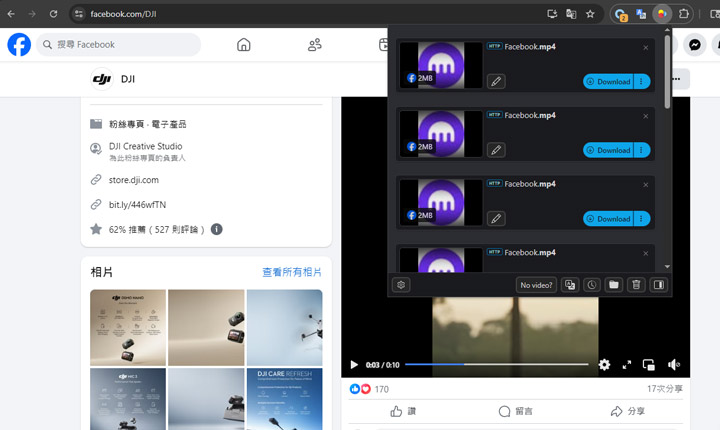Screen dimensions: 720x430
Task: Open the Facebook Friends tab
Action: (x=315, y=45)
